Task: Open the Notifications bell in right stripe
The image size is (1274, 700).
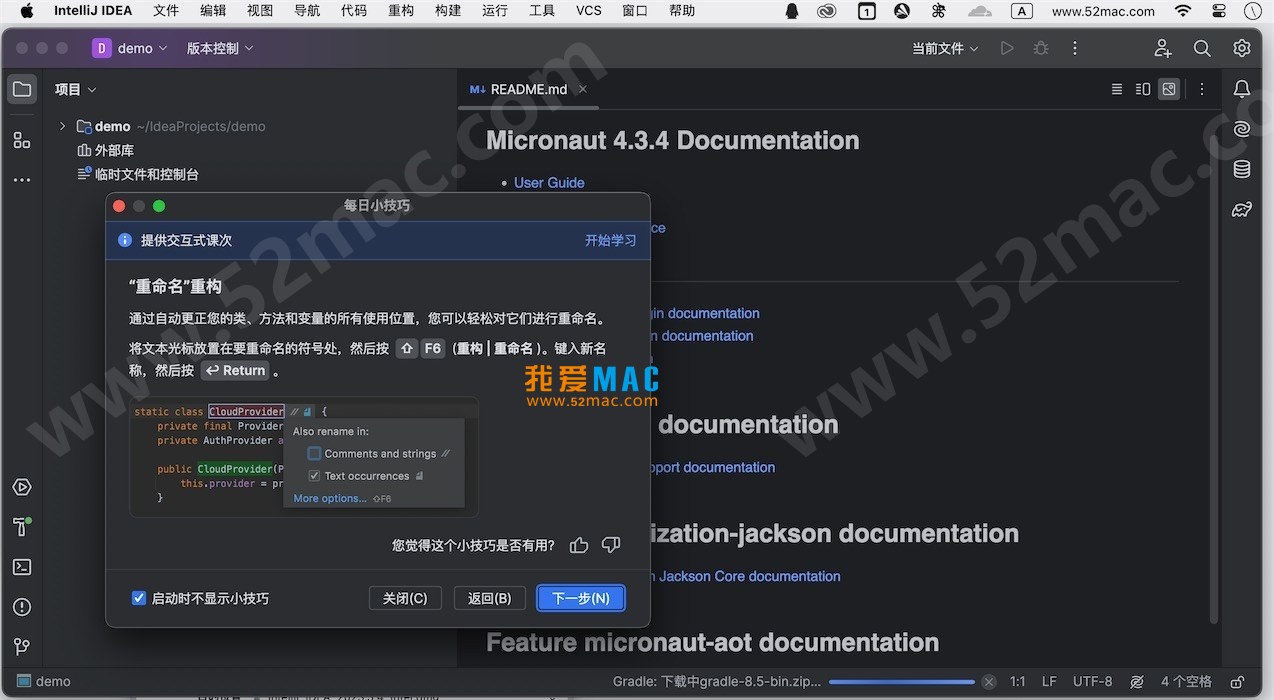Action: point(1242,89)
